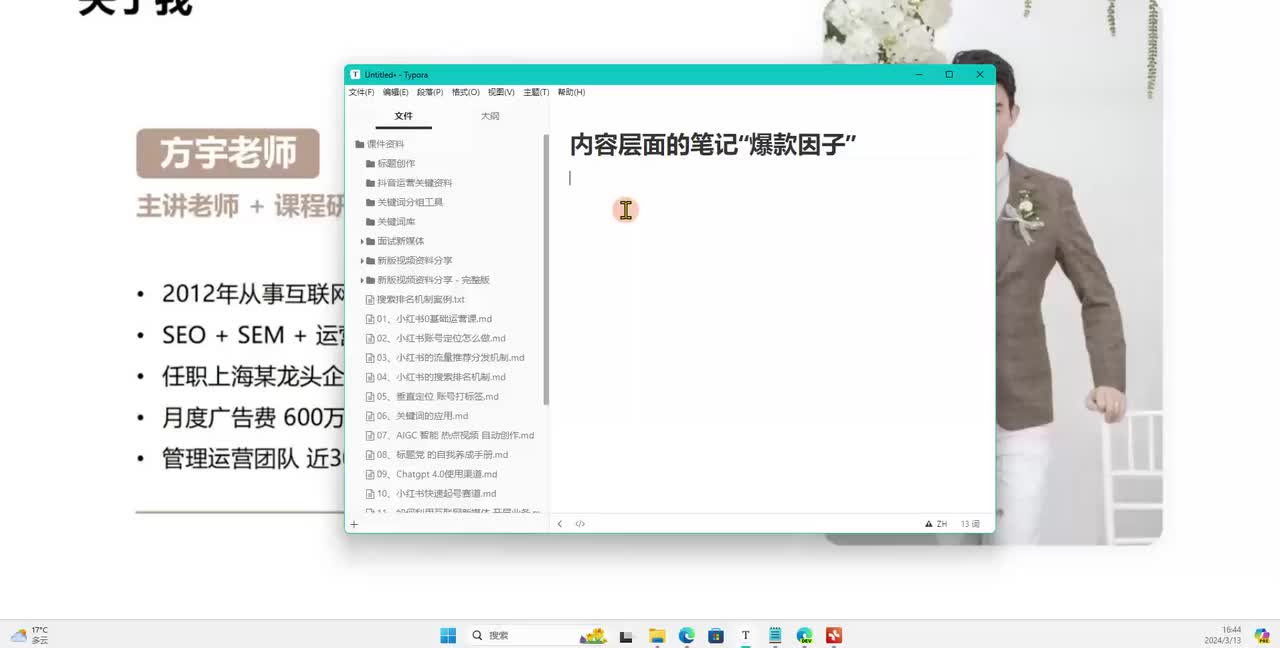Open Microsoft Store from taskbar

click(716, 635)
